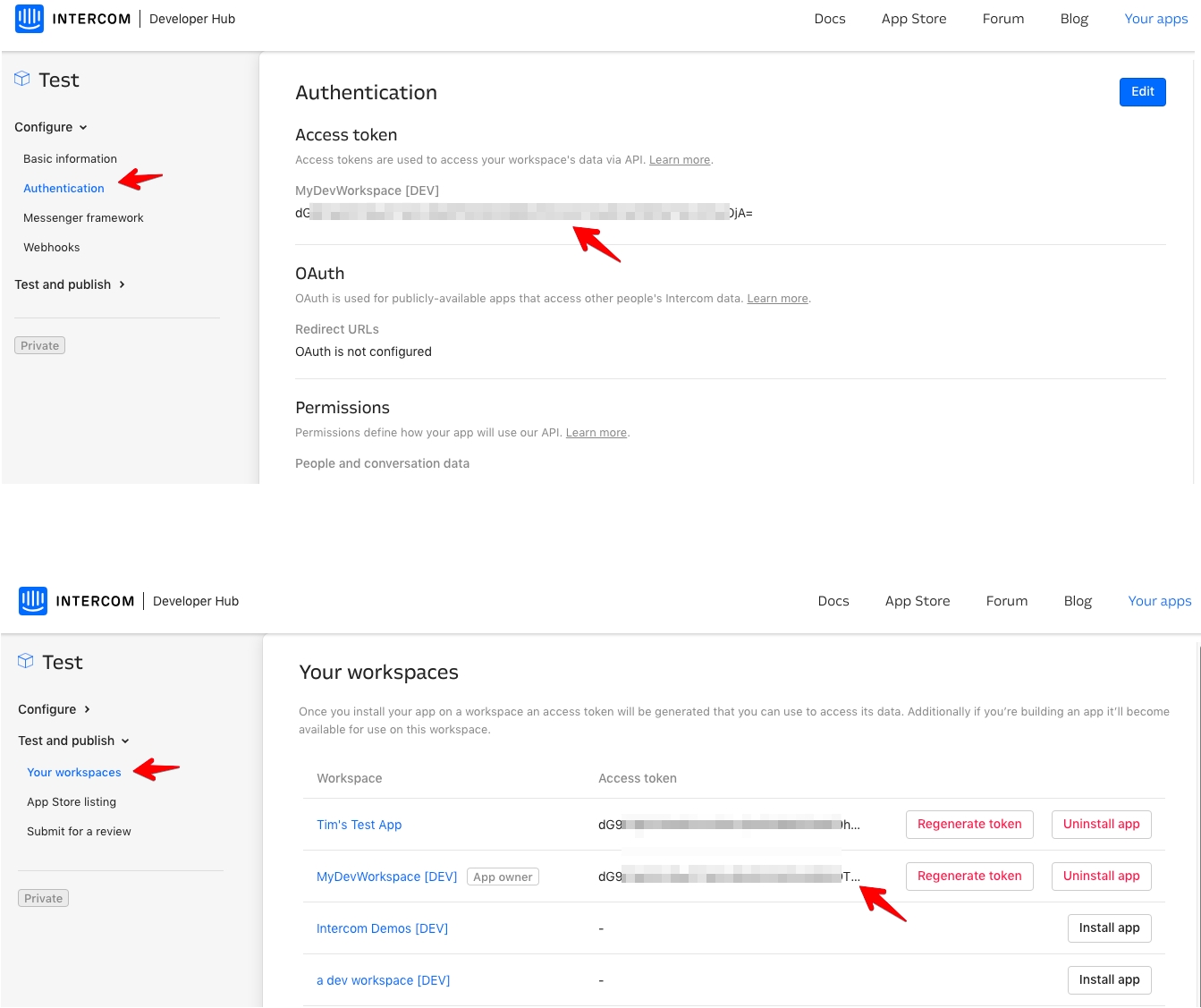Viewport: 1201px width, 1008px height.
Task: Click the Intercom logo above Your workspaces page
Action: pos(33,601)
